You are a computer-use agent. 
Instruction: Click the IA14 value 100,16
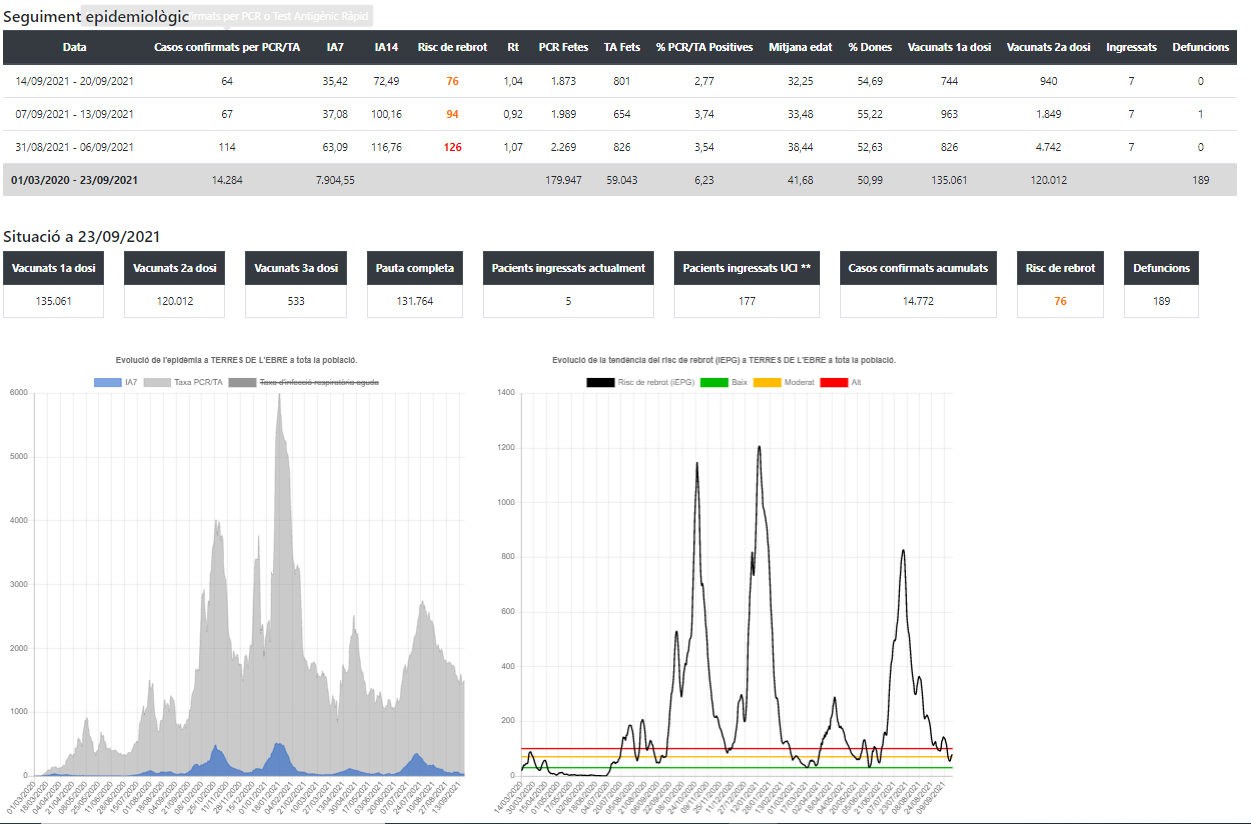387,114
